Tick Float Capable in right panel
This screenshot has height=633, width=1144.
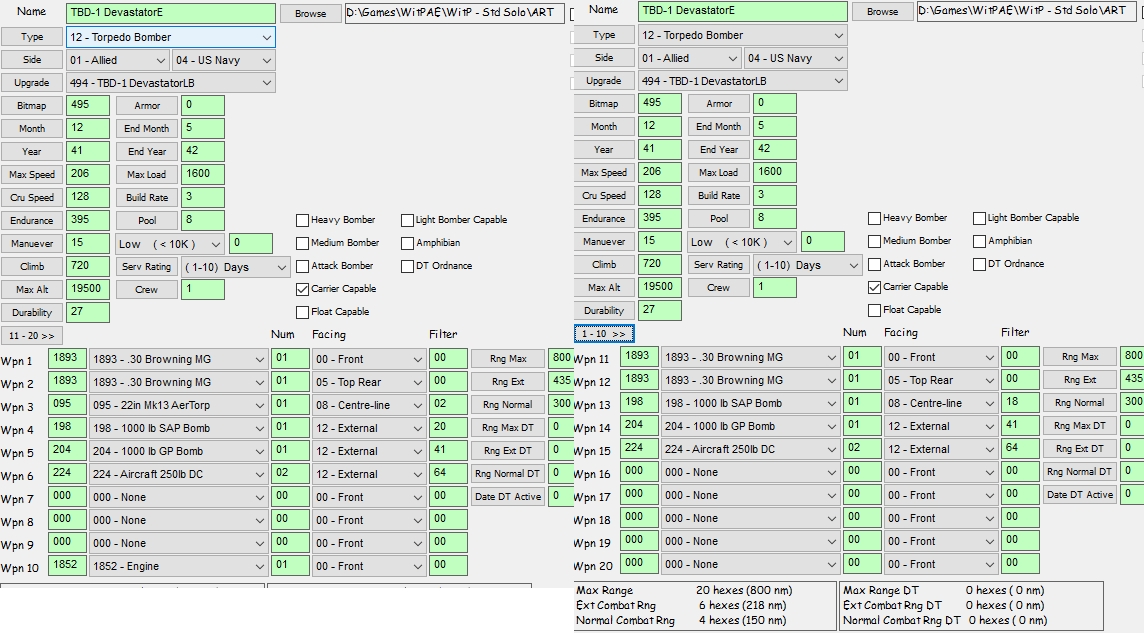pyautogui.click(x=874, y=310)
